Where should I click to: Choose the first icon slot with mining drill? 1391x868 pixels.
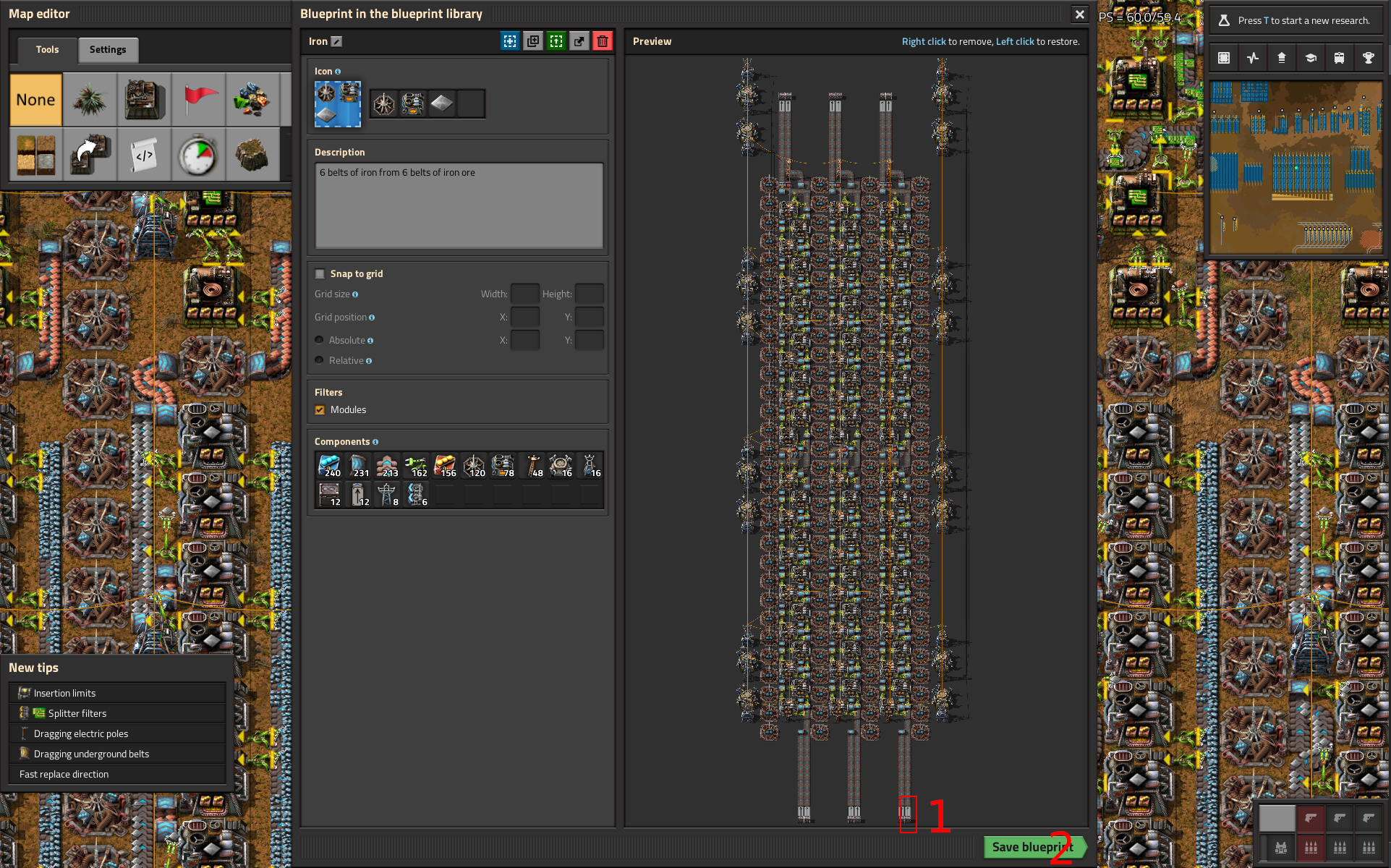pyautogui.click(x=384, y=104)
